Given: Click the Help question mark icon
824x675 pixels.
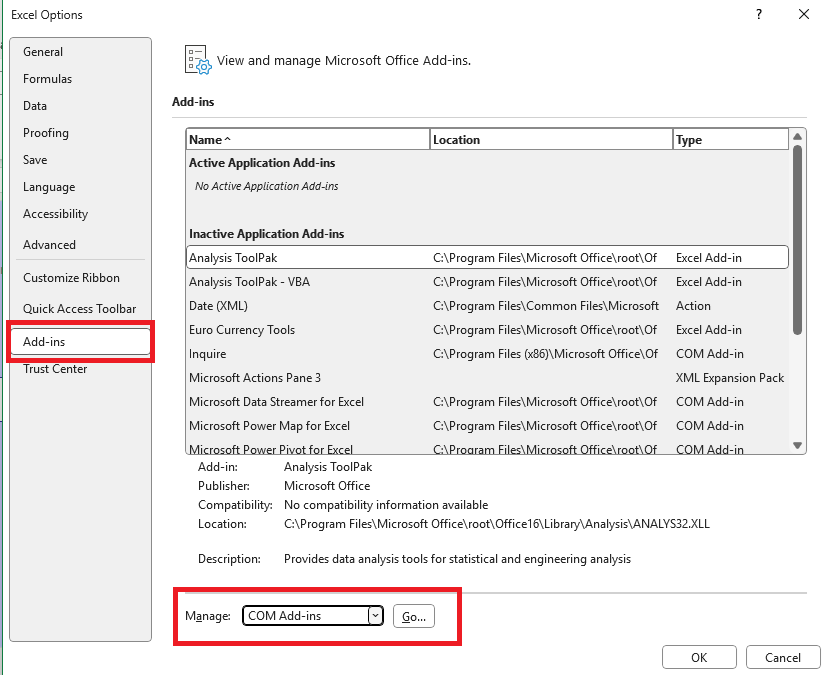Looking at the screenshot, I should (x=758, y=15).
